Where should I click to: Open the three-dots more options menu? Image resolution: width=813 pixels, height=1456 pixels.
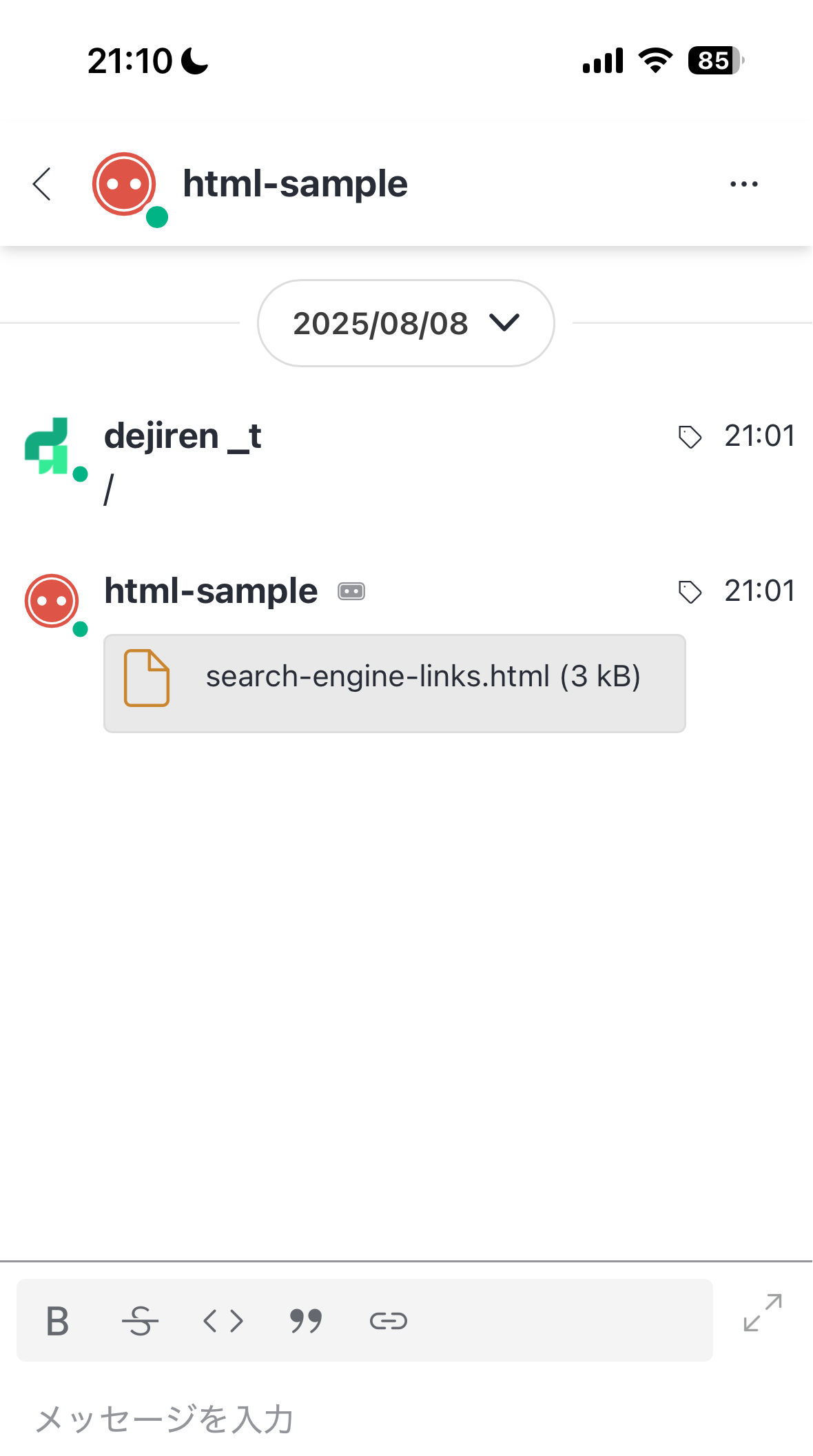tap(744, 184)
